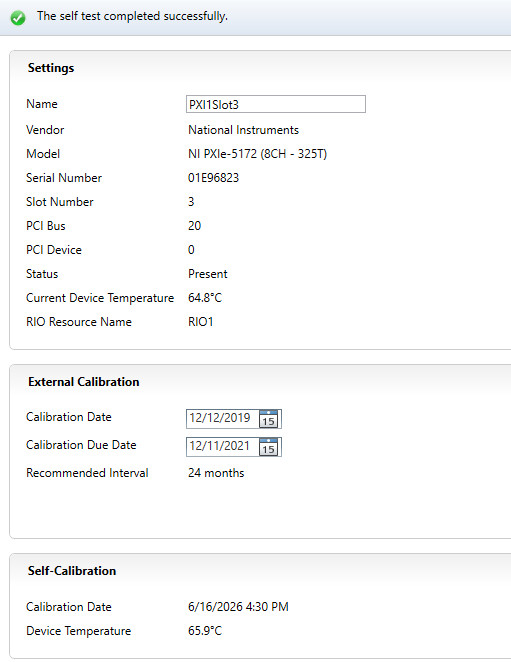Click the NI PXIe-5172 model value
511x662 pixels.
click(x=258, y=154)
